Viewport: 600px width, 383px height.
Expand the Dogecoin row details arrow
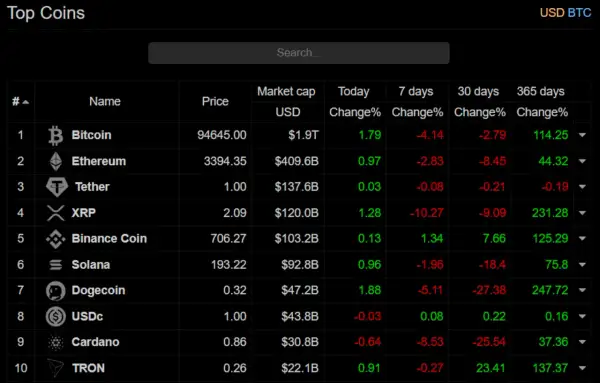click(582, 290)
